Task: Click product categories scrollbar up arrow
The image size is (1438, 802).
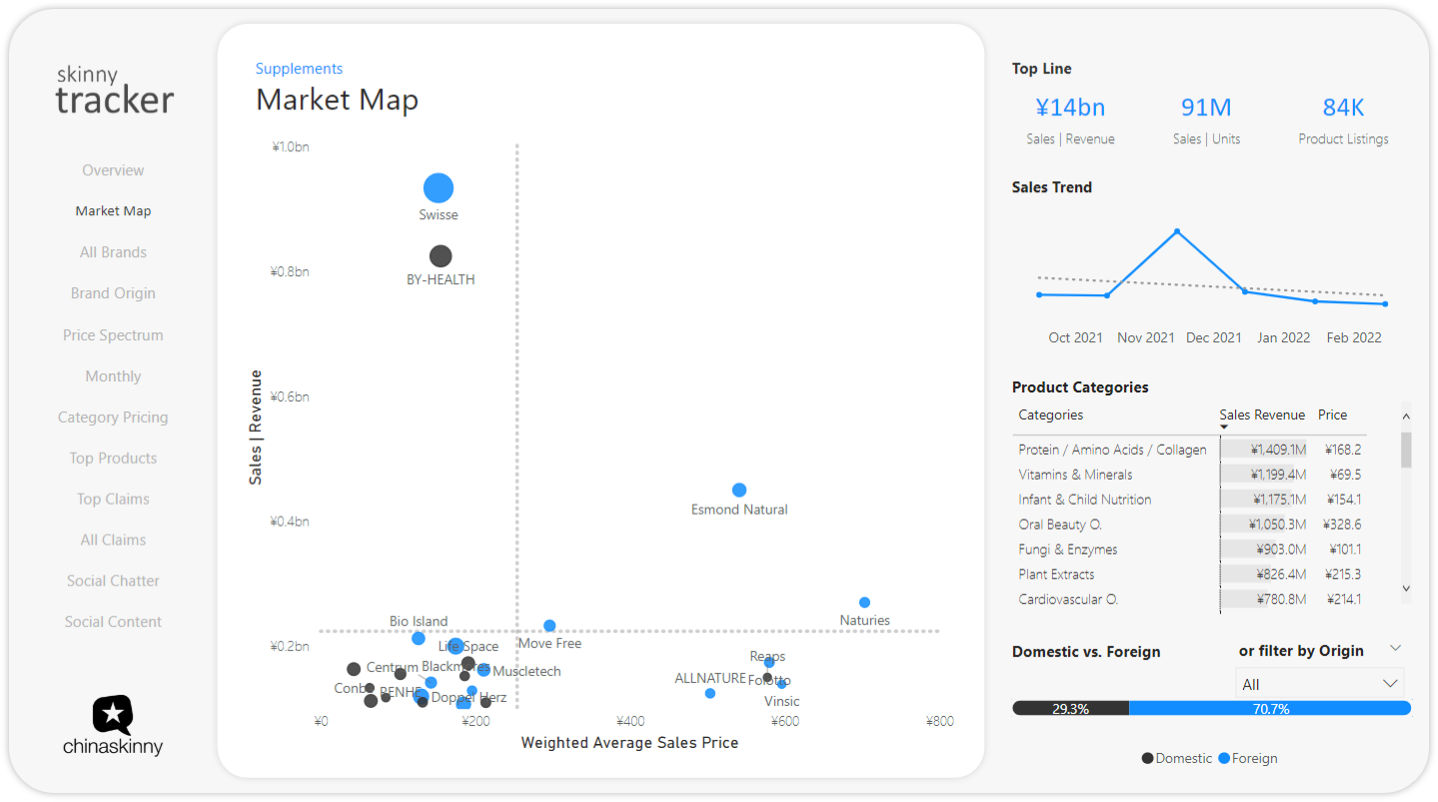Action: [1406, 416]
